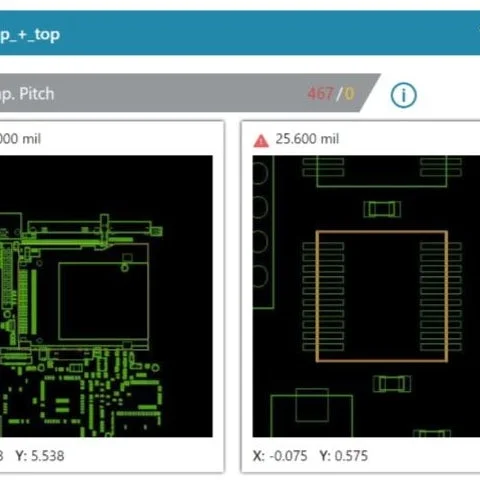Click the small resistor footprint above the highlighted chip
Image resolution: width=480 pixels, height=480 pixels.
pyautogui.click(x=382, y=209)
